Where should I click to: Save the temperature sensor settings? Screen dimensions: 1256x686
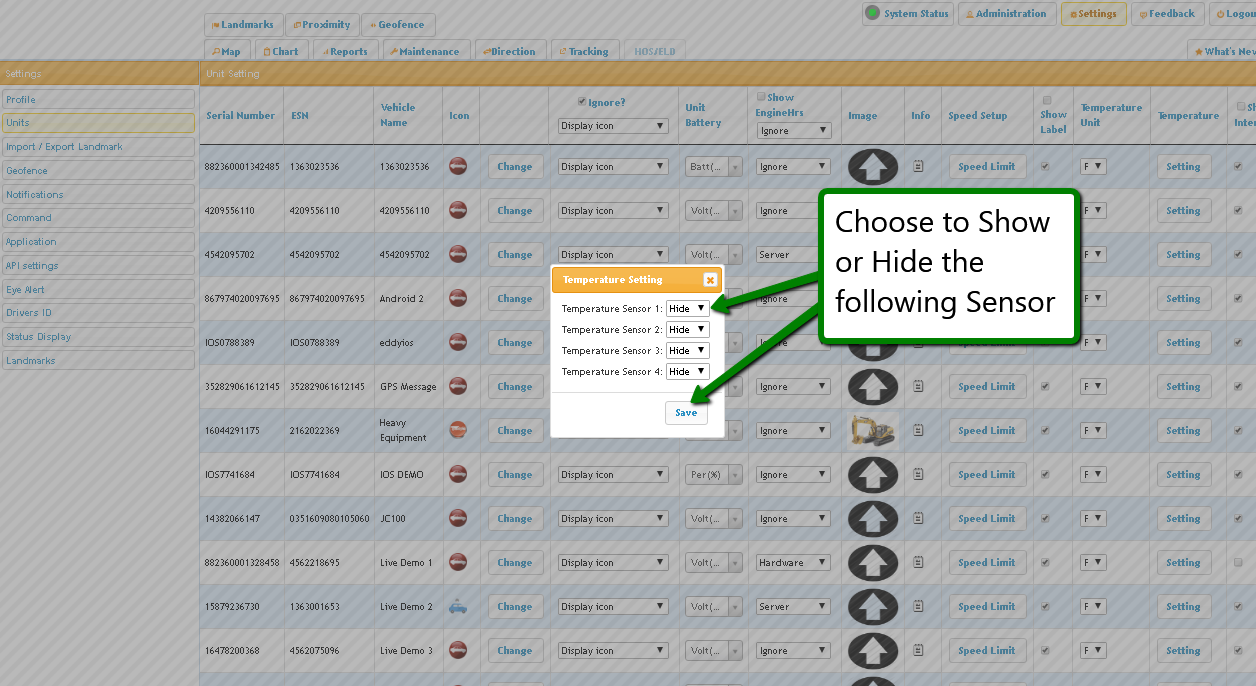686,413
